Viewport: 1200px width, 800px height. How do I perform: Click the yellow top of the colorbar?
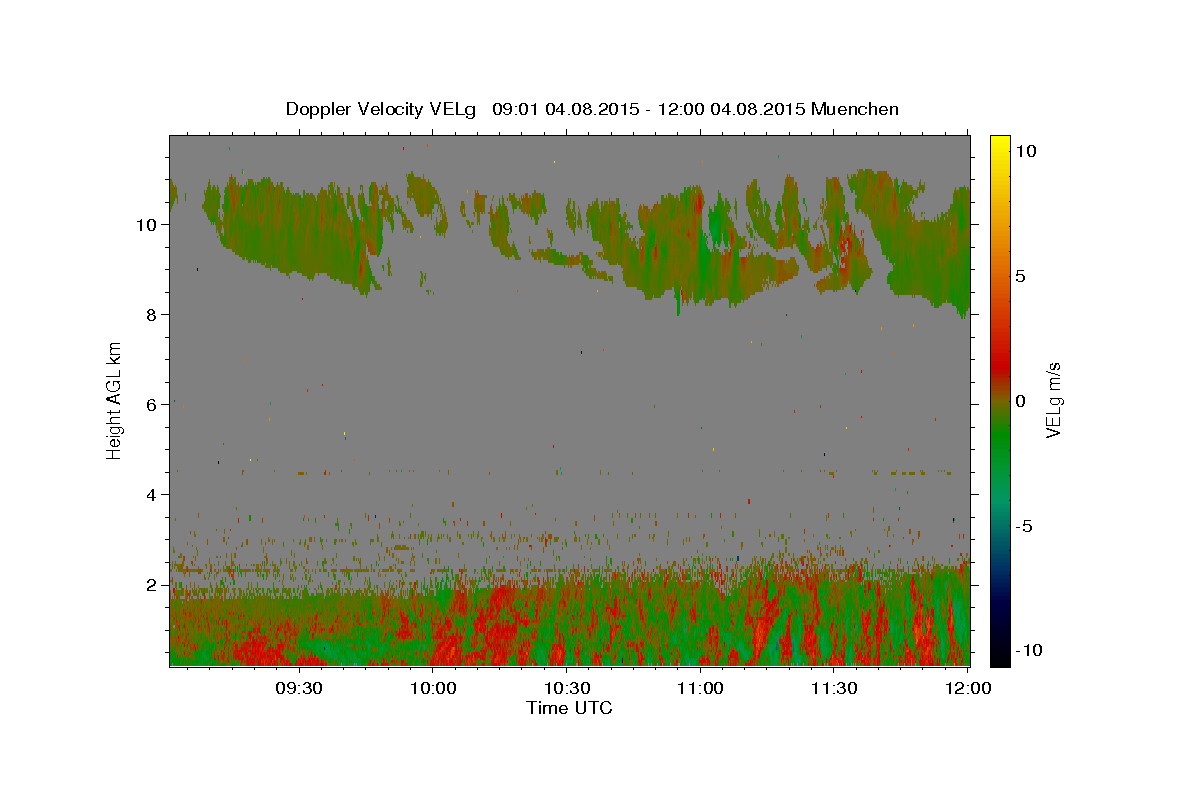coord(1000,142)
